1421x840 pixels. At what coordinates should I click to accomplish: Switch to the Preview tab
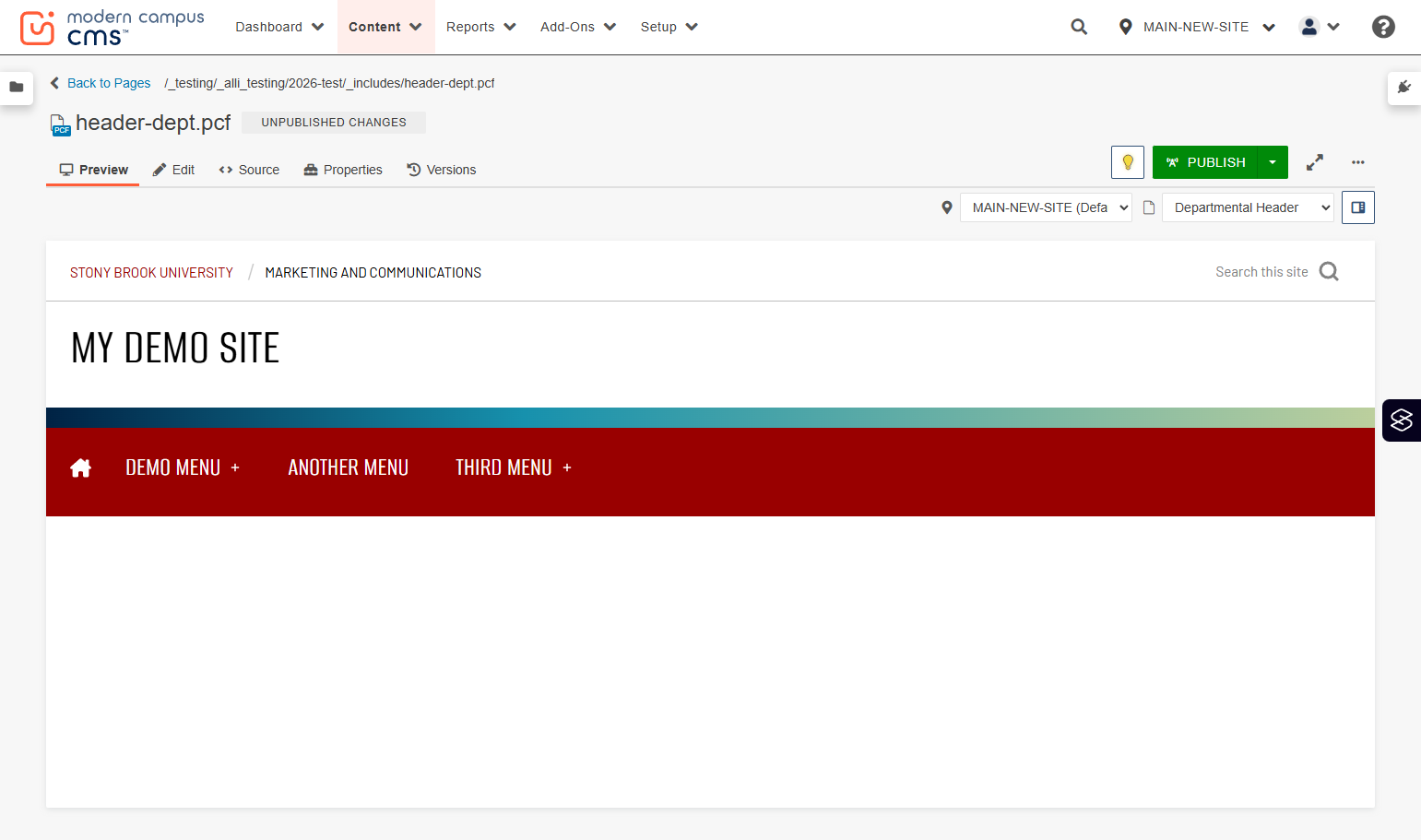[x=93, y=170]
